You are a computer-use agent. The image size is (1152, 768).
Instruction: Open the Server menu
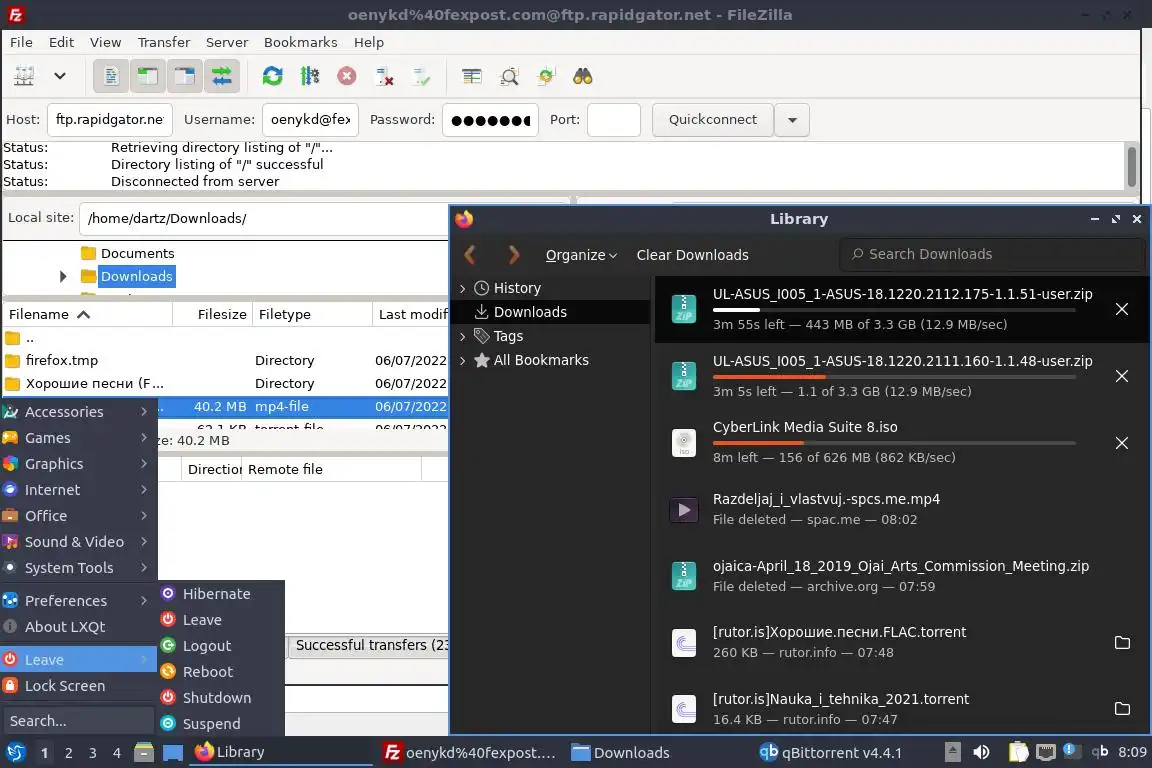point(226,42)
